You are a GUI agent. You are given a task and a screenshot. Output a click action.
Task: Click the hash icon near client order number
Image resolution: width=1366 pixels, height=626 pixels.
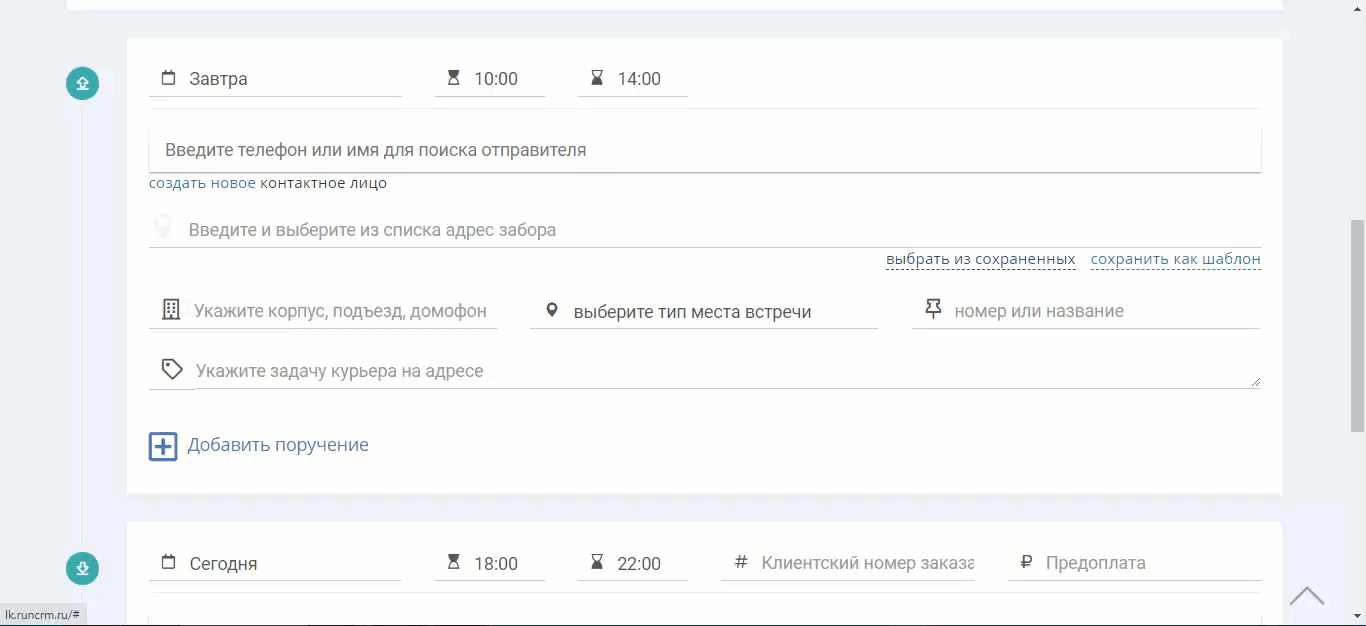tap(741, 563)
